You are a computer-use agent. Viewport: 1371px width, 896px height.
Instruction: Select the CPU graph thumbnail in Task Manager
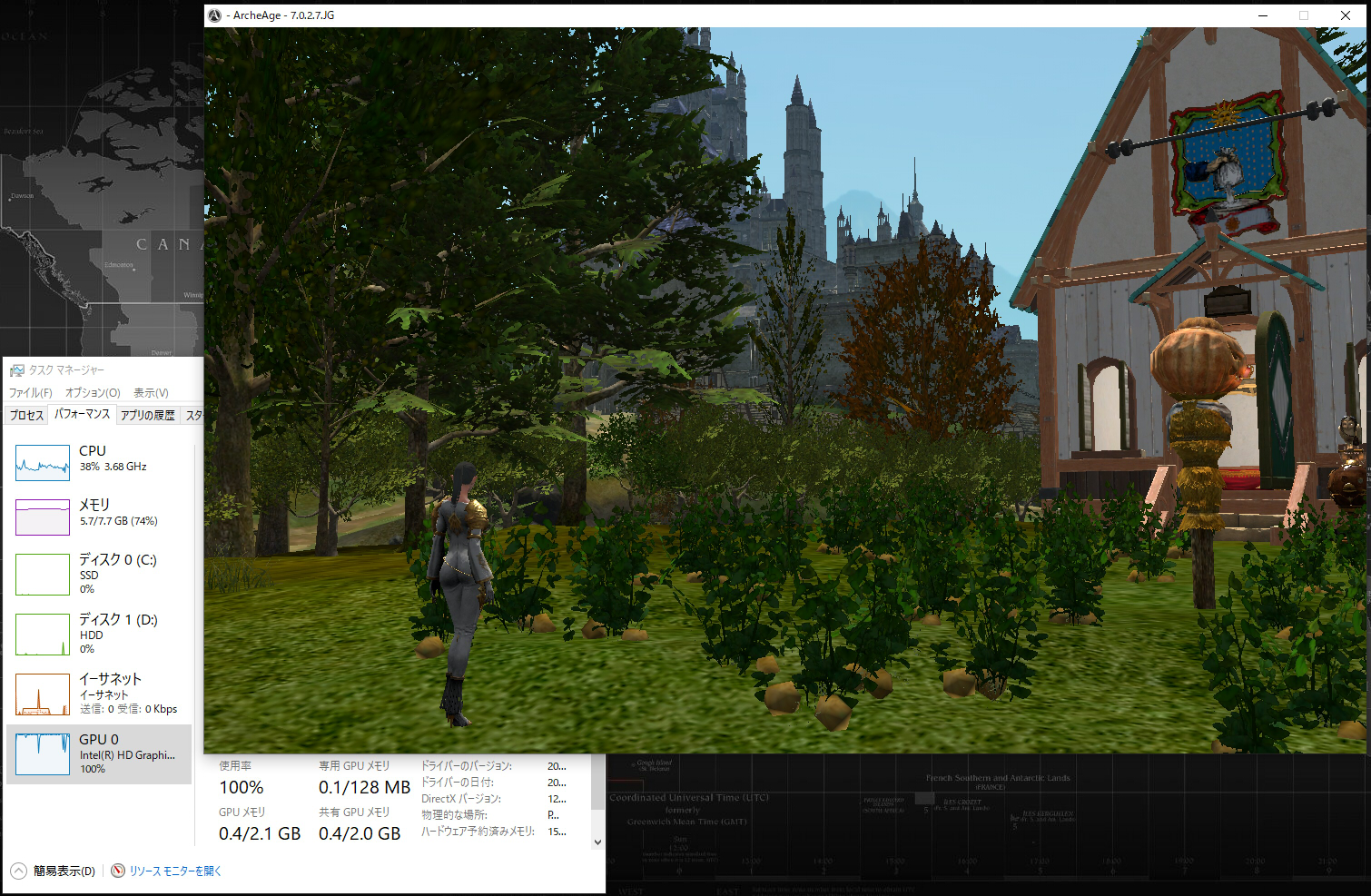coord(43,463)
